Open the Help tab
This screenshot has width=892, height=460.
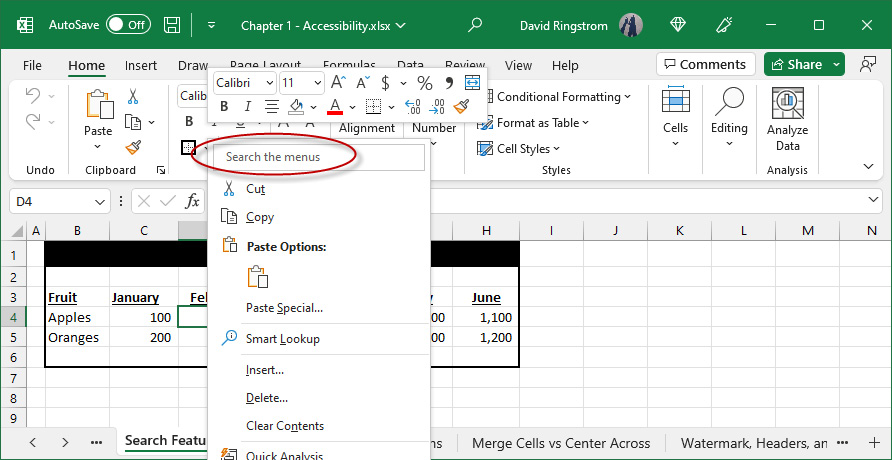[565, 65]
